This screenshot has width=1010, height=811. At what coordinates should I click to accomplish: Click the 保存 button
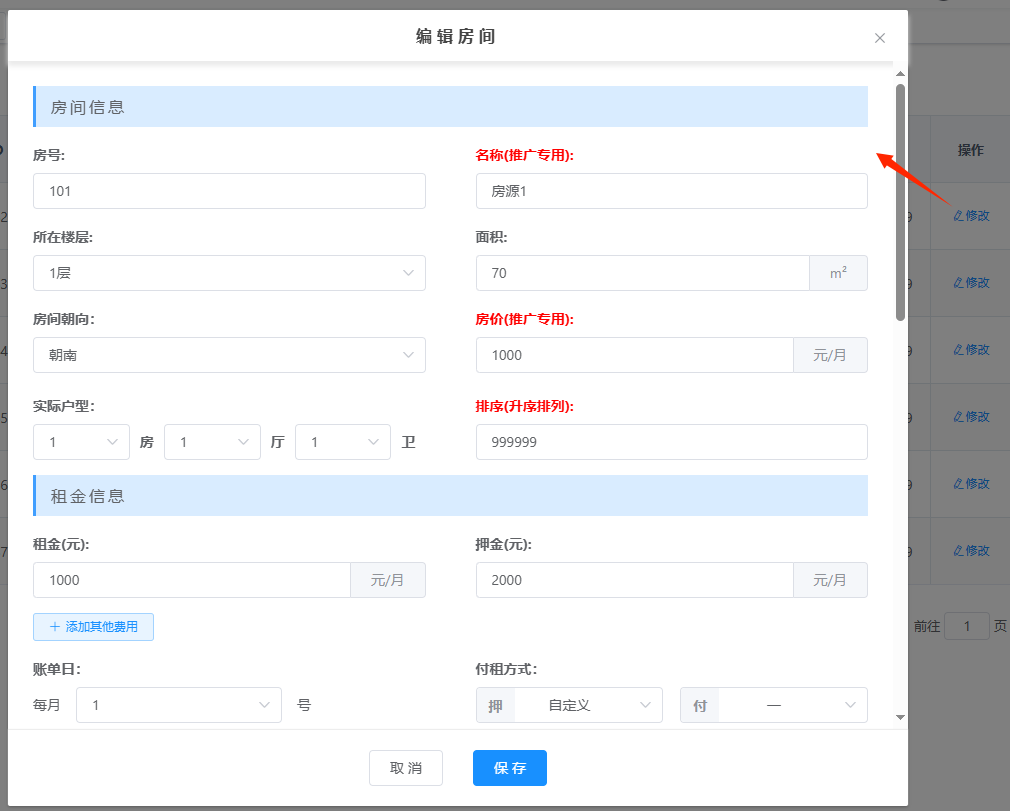pos(509,768)
